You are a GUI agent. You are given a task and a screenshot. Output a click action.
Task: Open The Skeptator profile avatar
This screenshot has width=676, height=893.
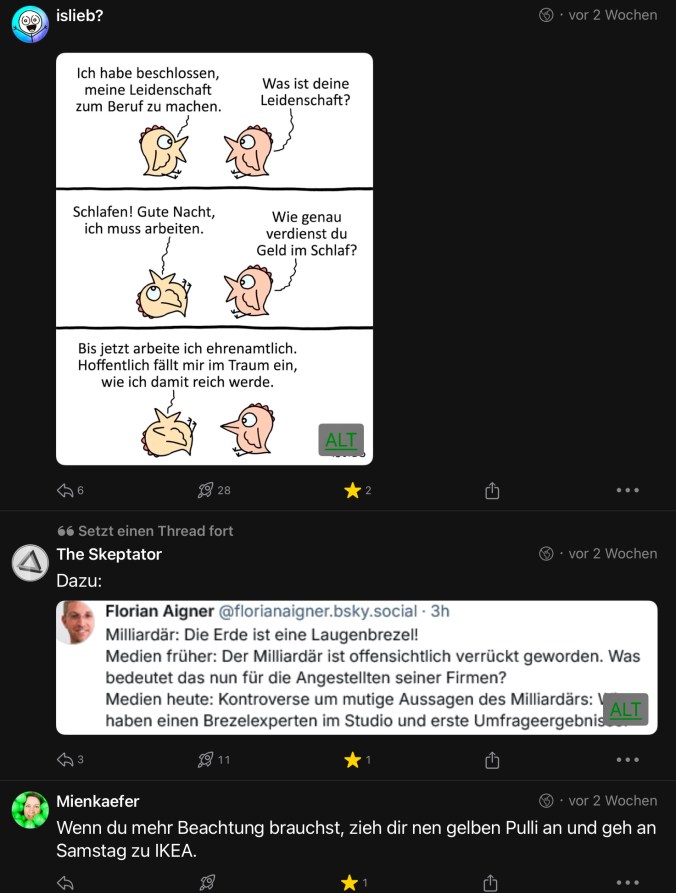[x=30, y=563]
